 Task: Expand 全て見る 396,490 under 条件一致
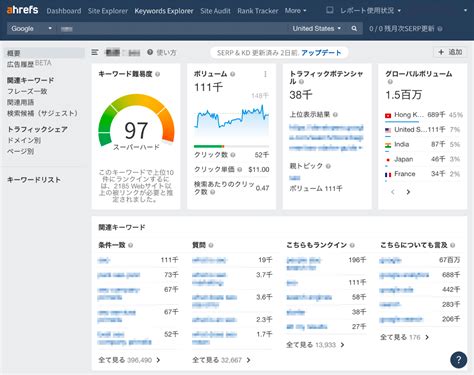click(129, 360)
